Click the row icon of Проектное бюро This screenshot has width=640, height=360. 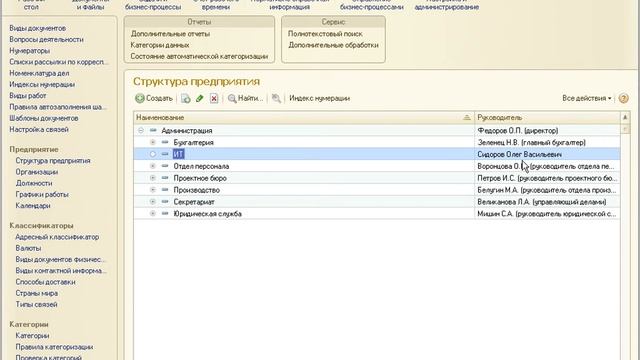[x=165, y=178]
